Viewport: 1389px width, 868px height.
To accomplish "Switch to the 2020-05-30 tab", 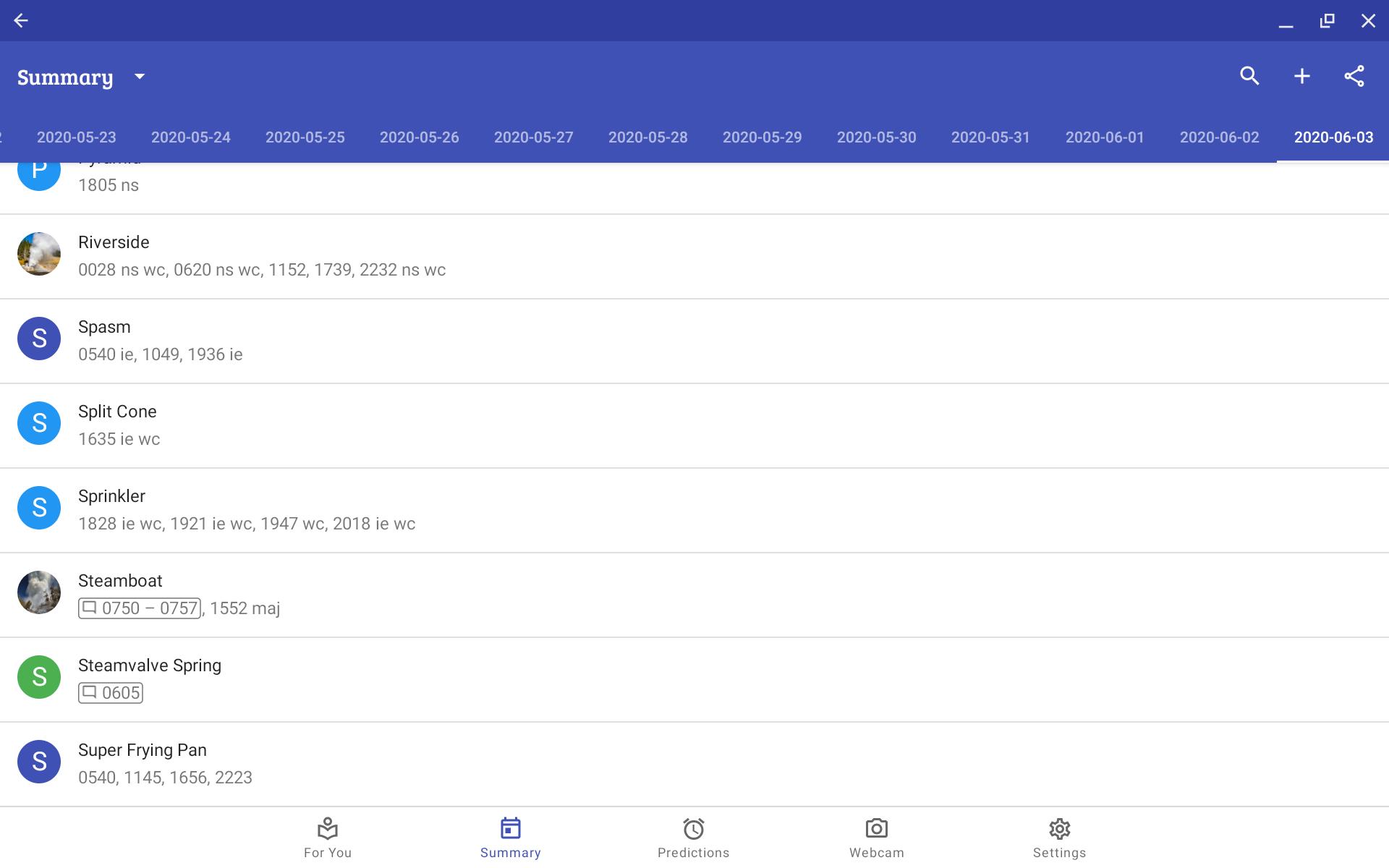I will click(877, 137).
